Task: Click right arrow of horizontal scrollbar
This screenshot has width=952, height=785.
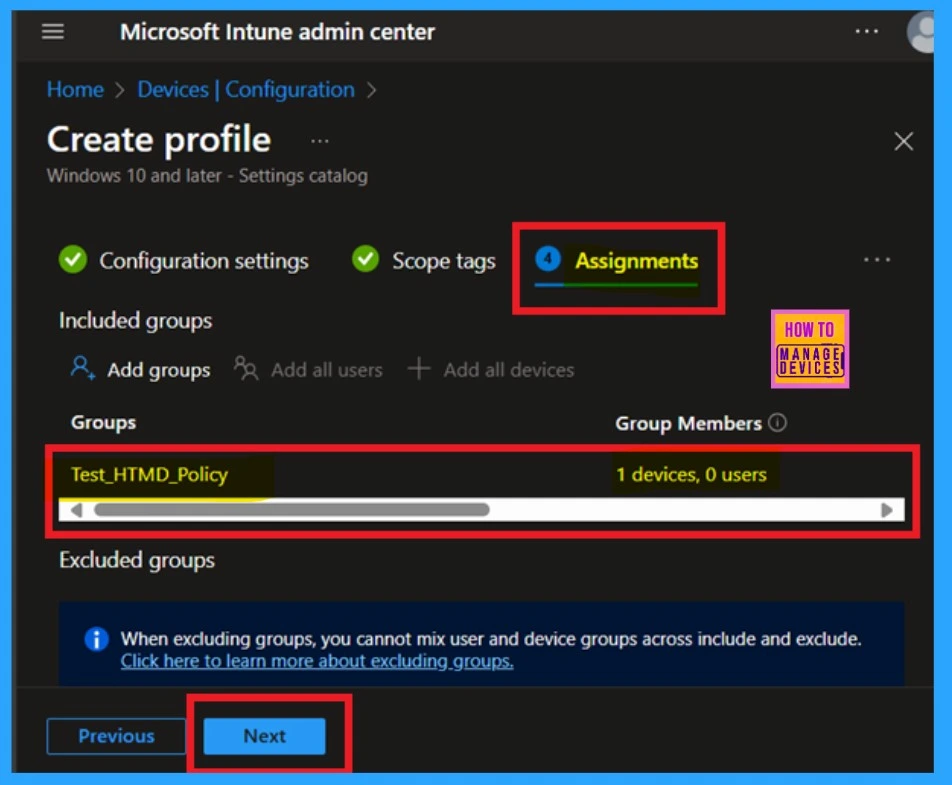Action: pos(886,510)
